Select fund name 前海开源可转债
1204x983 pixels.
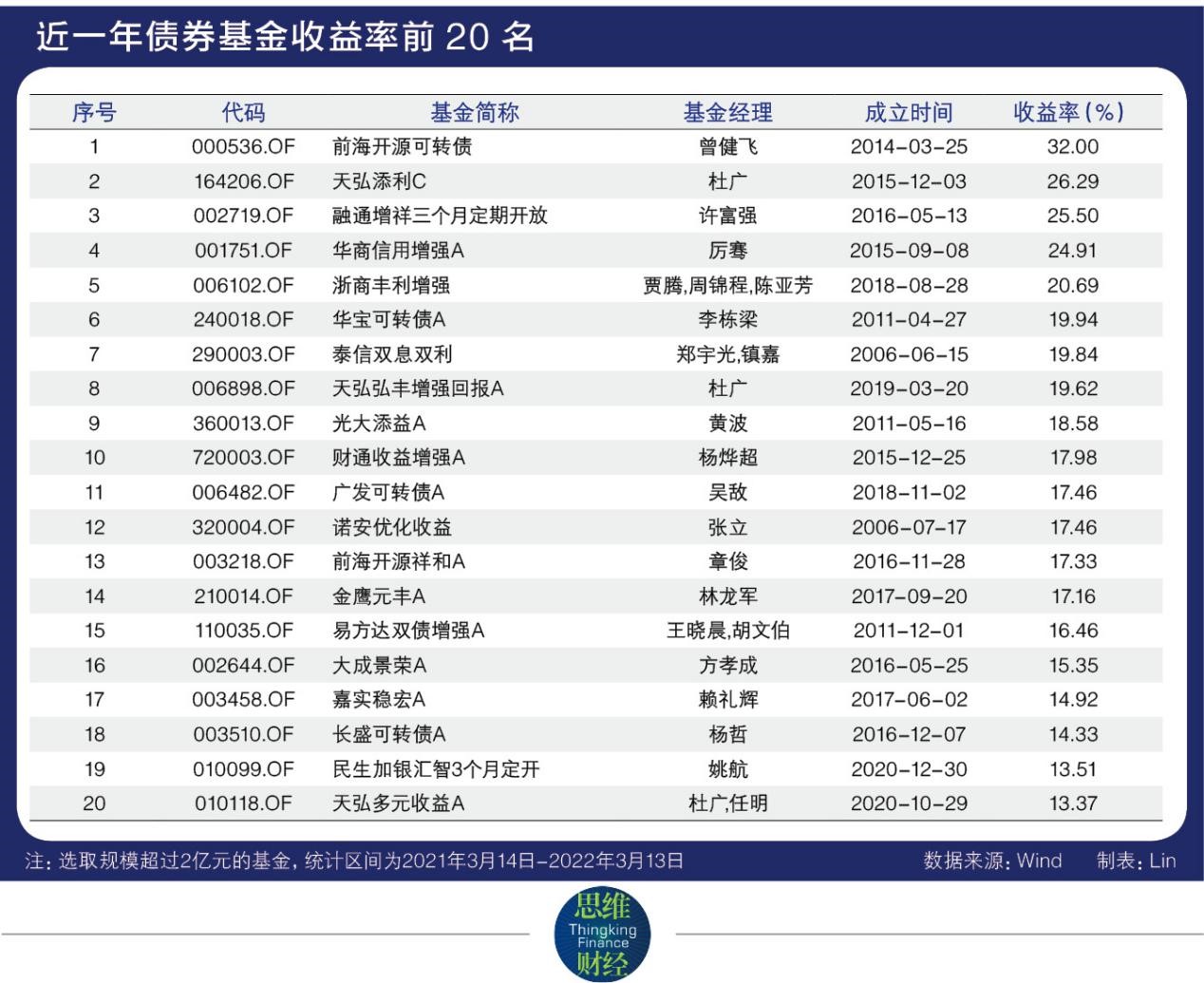point(402,147)
